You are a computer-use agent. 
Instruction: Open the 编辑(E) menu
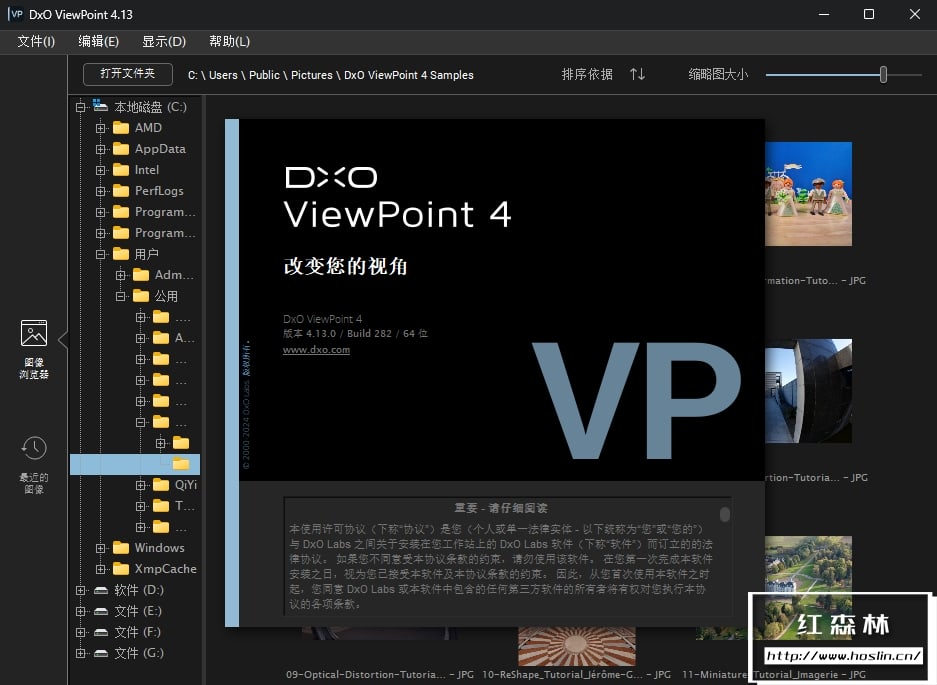pos(99,41)
